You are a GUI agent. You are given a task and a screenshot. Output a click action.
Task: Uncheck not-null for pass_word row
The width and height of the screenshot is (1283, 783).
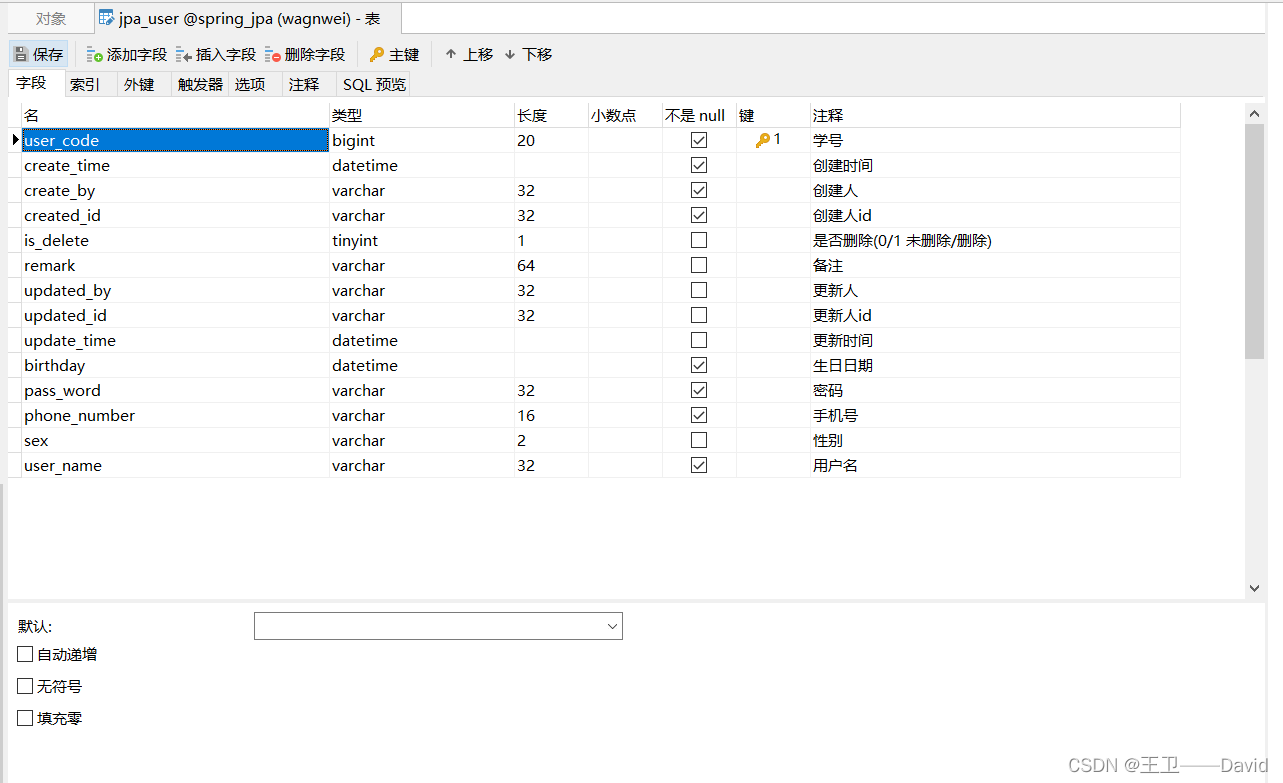point(699,390)
